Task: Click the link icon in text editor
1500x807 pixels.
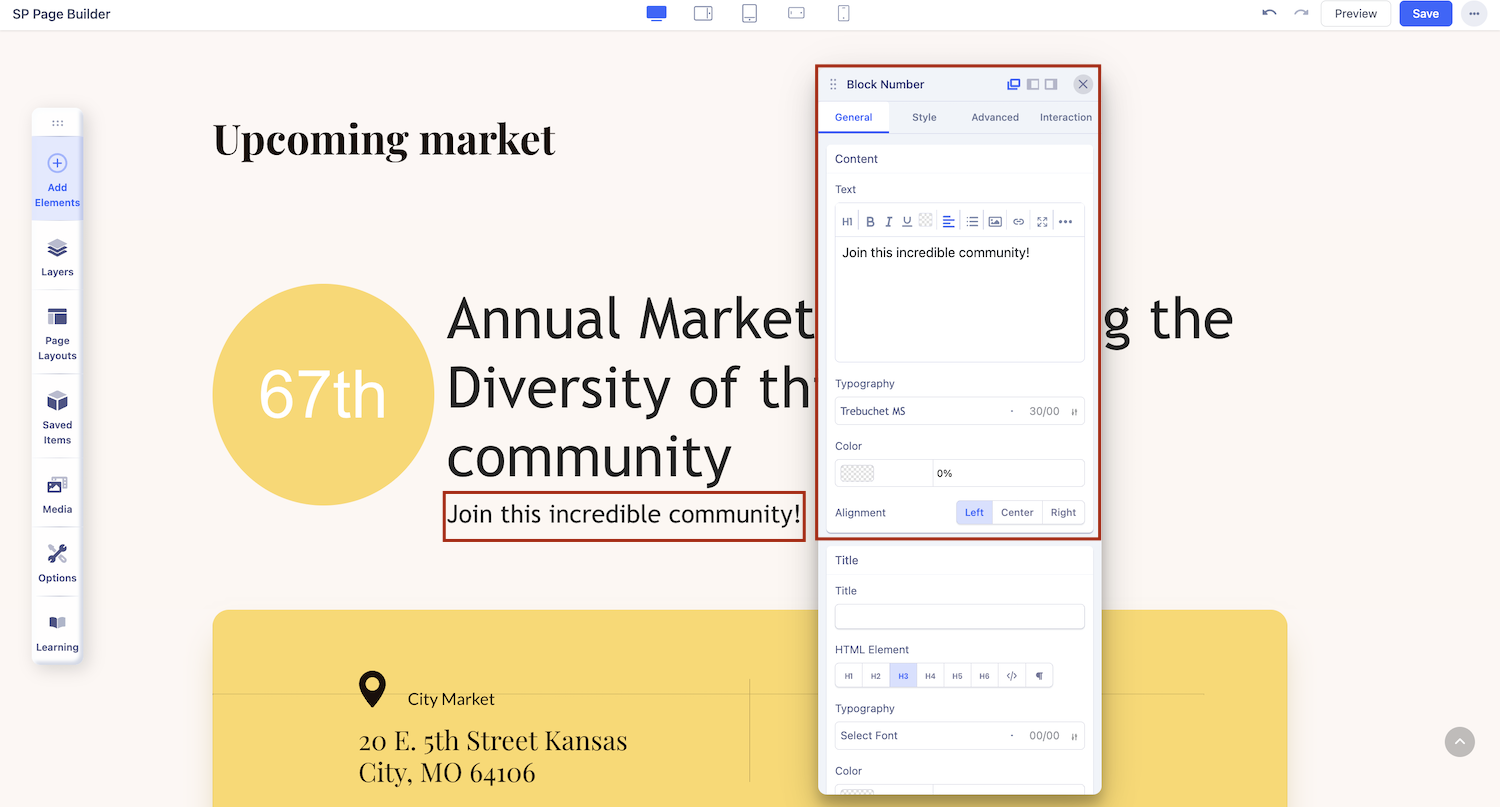Action: (x=1018, y=222)
